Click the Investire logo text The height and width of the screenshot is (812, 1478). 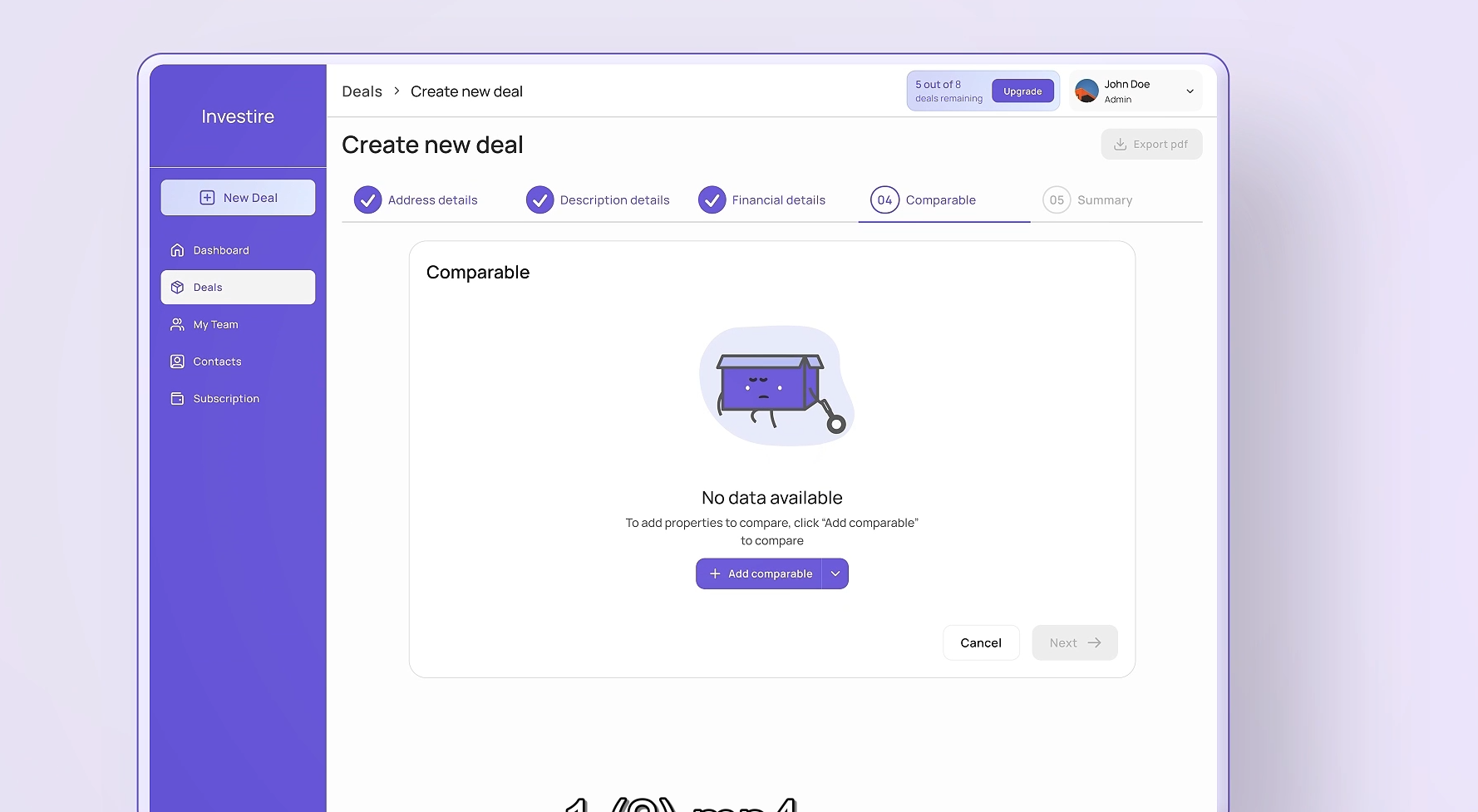238,116
